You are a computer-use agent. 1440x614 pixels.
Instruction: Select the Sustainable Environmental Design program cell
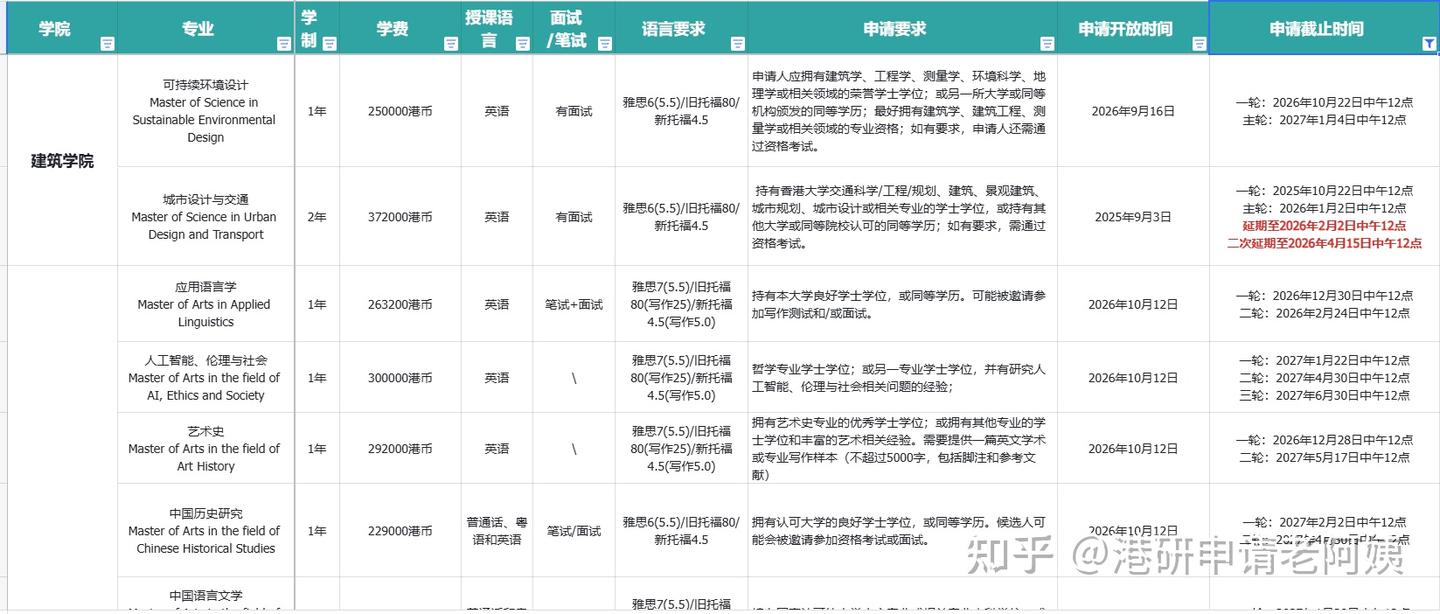206,111
